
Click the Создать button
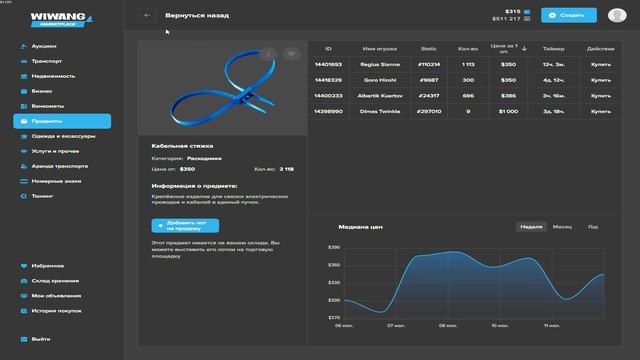tap(569, 15)
